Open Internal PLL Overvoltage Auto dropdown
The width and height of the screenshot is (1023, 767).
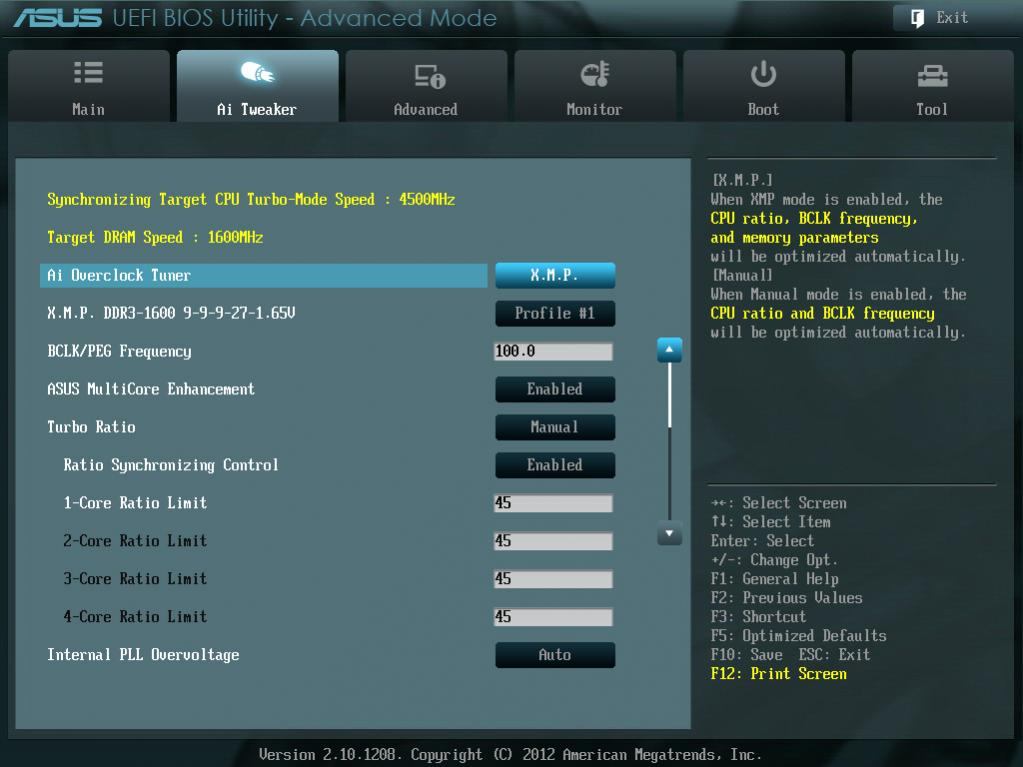point(555,655)
